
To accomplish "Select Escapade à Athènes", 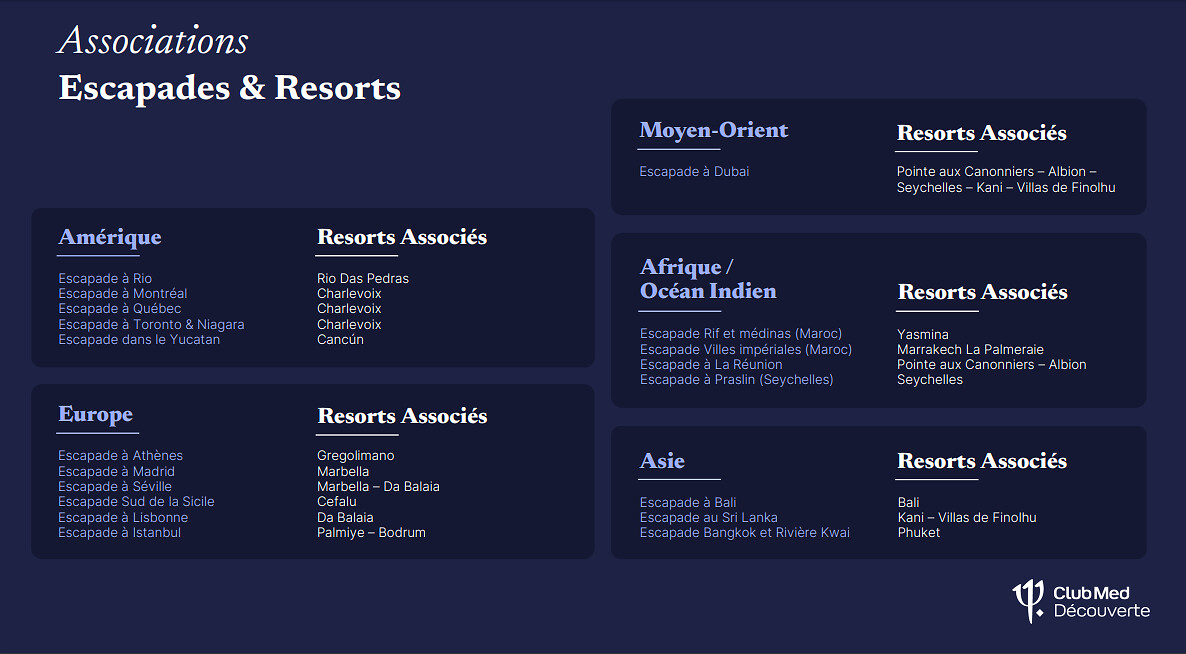I will [x=120, y=455].
